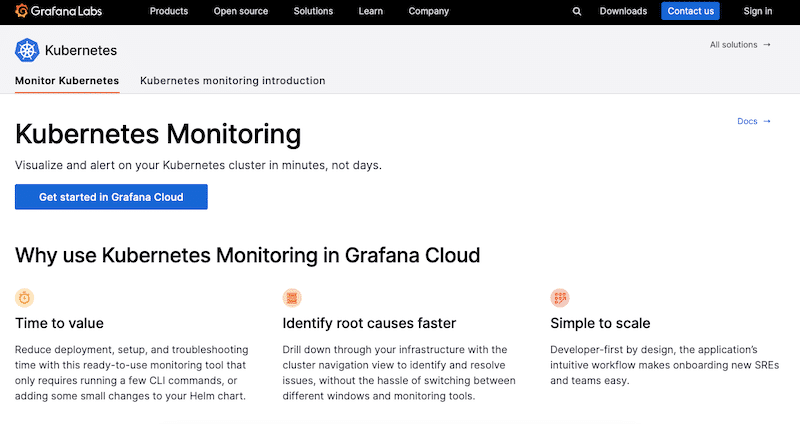
Task: Click the Time to value stopwatch icon
Action: click(24, 297)
